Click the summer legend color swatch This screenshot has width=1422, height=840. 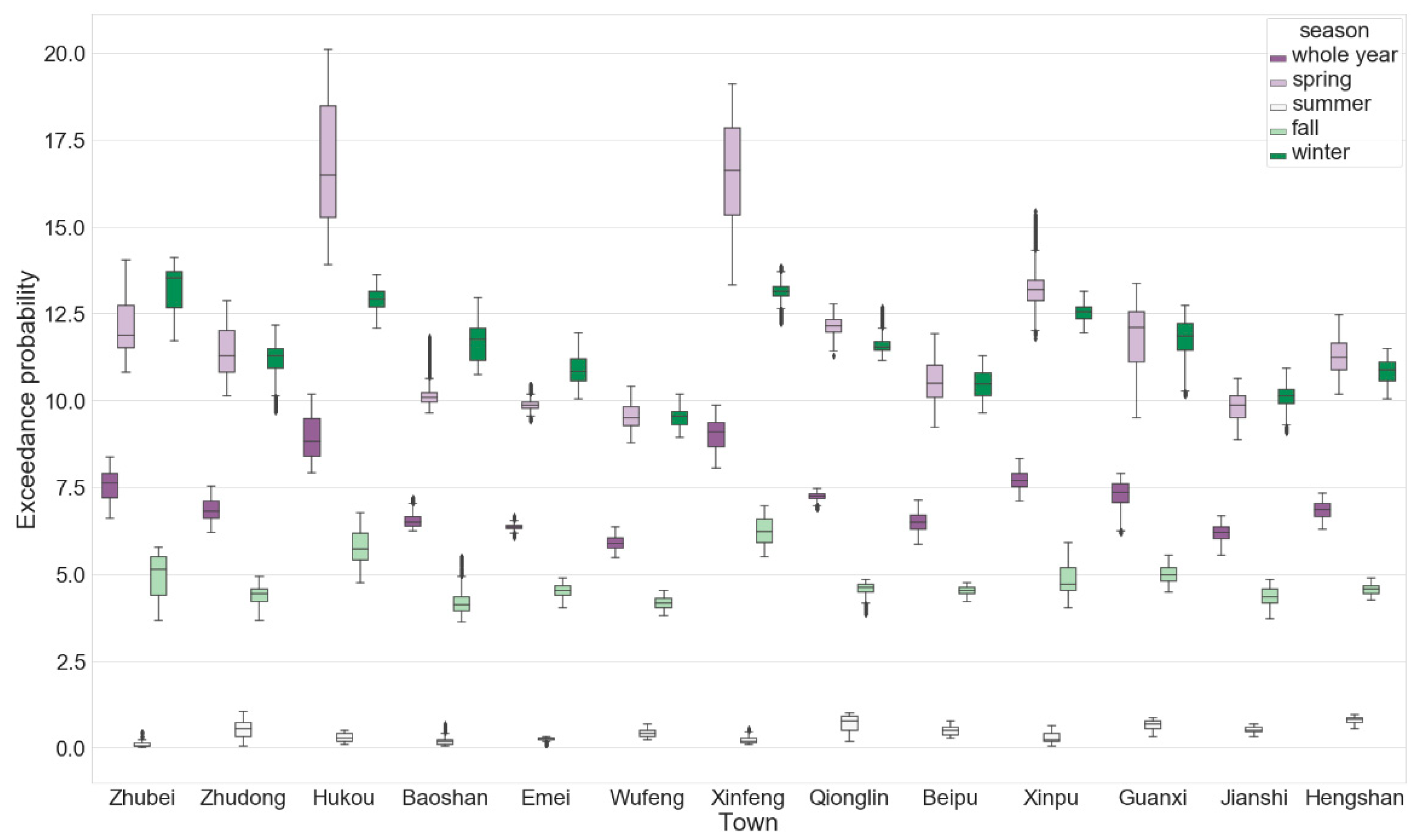click(1278, 107)
